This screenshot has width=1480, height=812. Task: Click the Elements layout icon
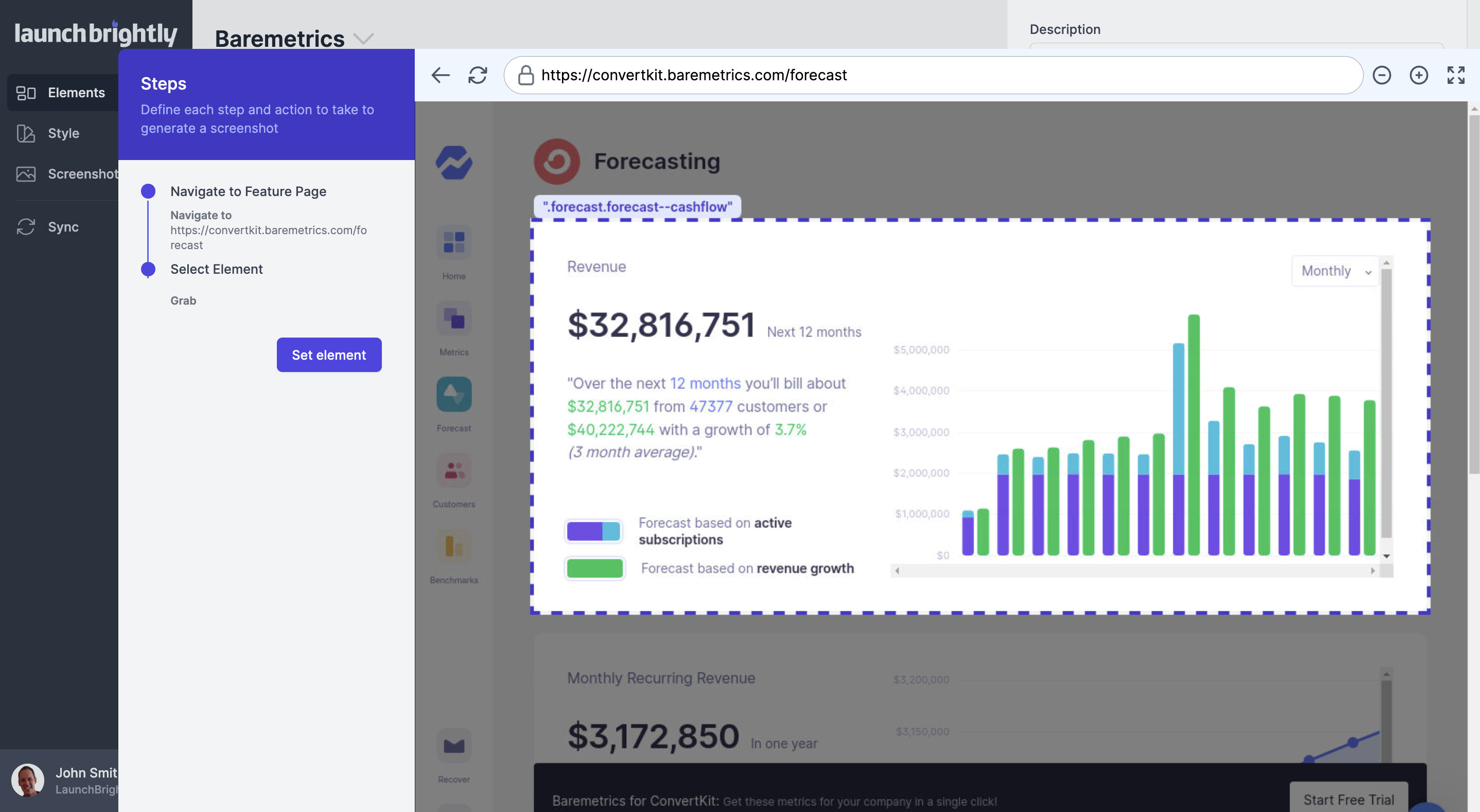(x=26, y=93)
